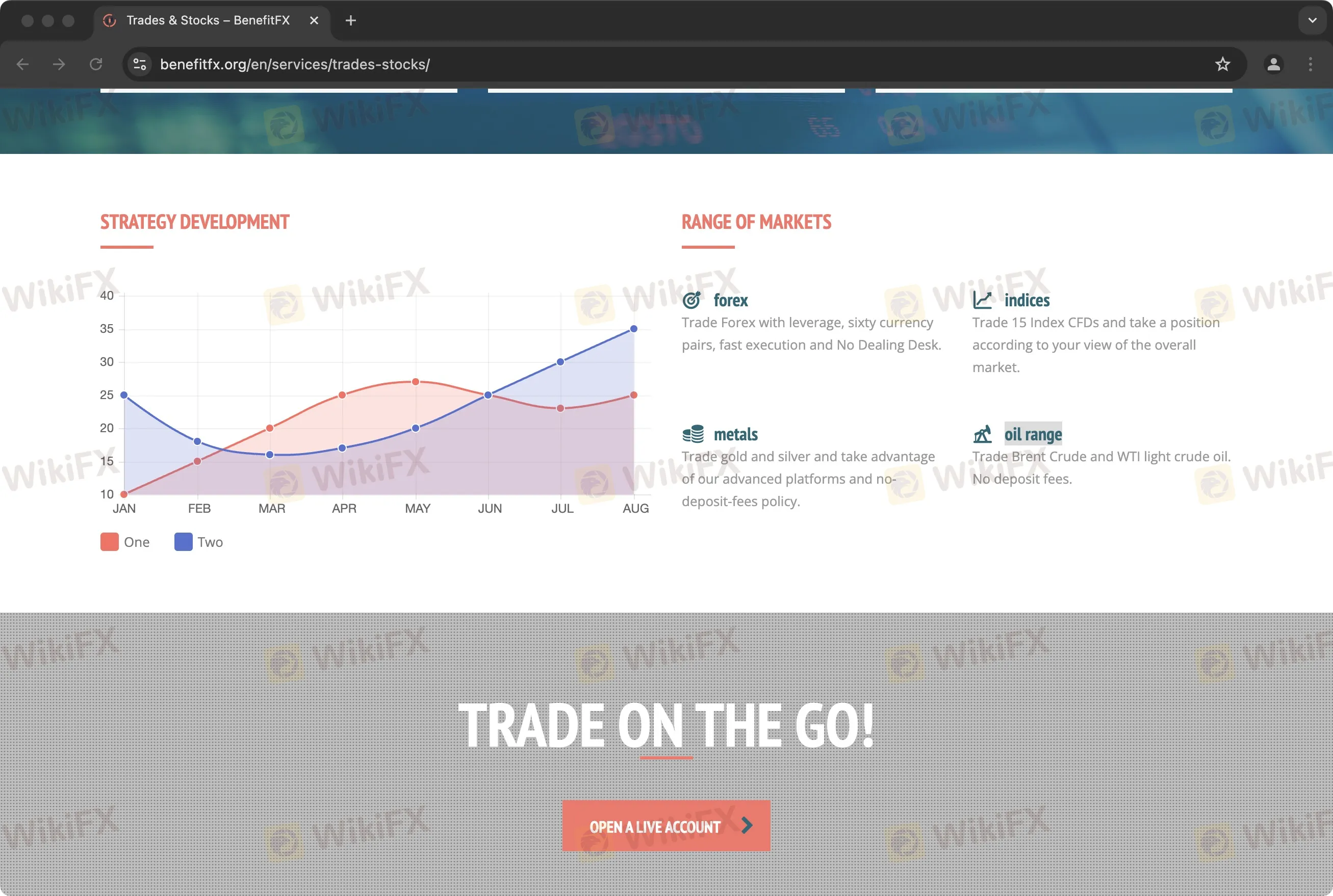This screenshot has width=1333, height=896.
Task: Click the browser back navigation arrow
Action: [22, 64]
